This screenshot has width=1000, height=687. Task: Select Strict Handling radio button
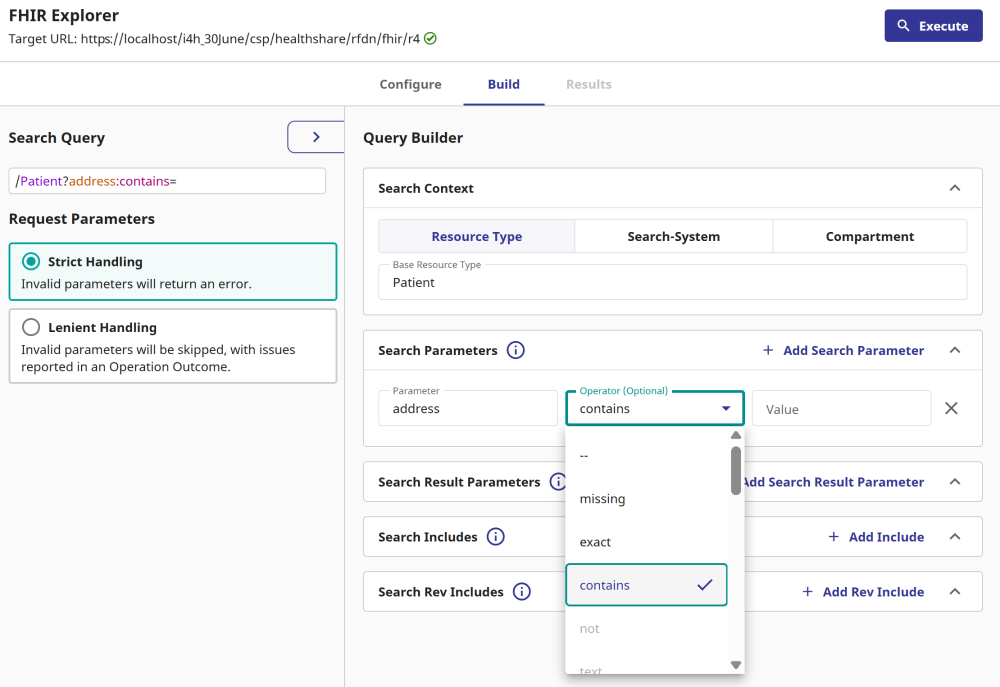tap(31, 262)
